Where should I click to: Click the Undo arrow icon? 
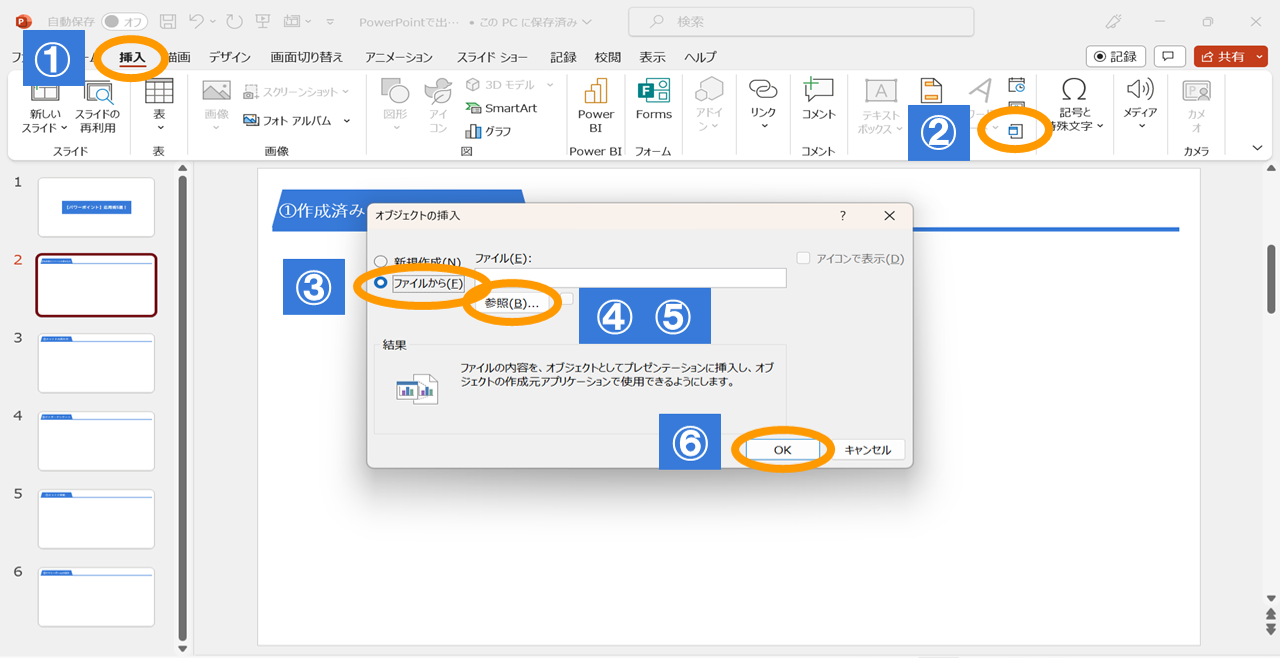tap(197, 21)
